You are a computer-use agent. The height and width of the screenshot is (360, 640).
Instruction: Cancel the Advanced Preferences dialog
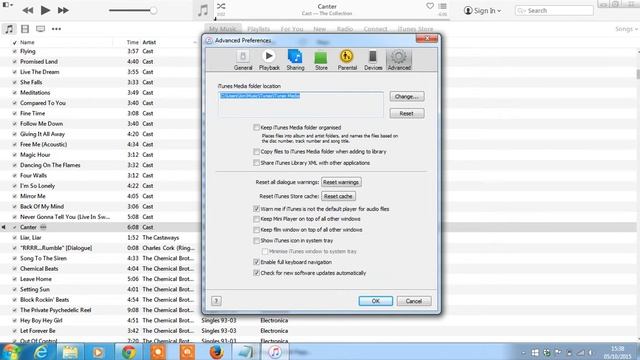[414, 301]
